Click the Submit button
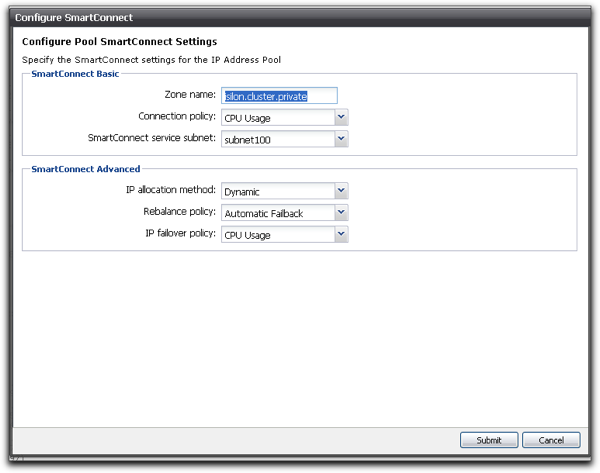 [x=489, y=440]
